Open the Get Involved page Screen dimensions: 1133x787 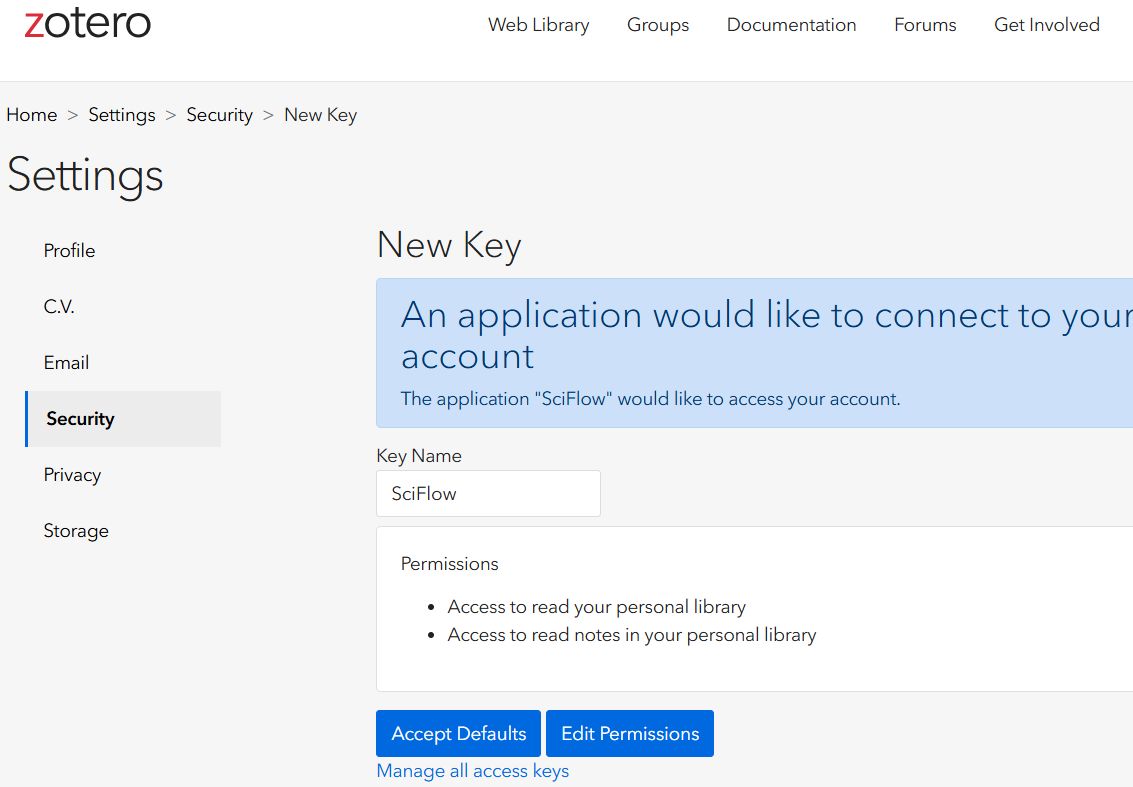pos(1046,25)
